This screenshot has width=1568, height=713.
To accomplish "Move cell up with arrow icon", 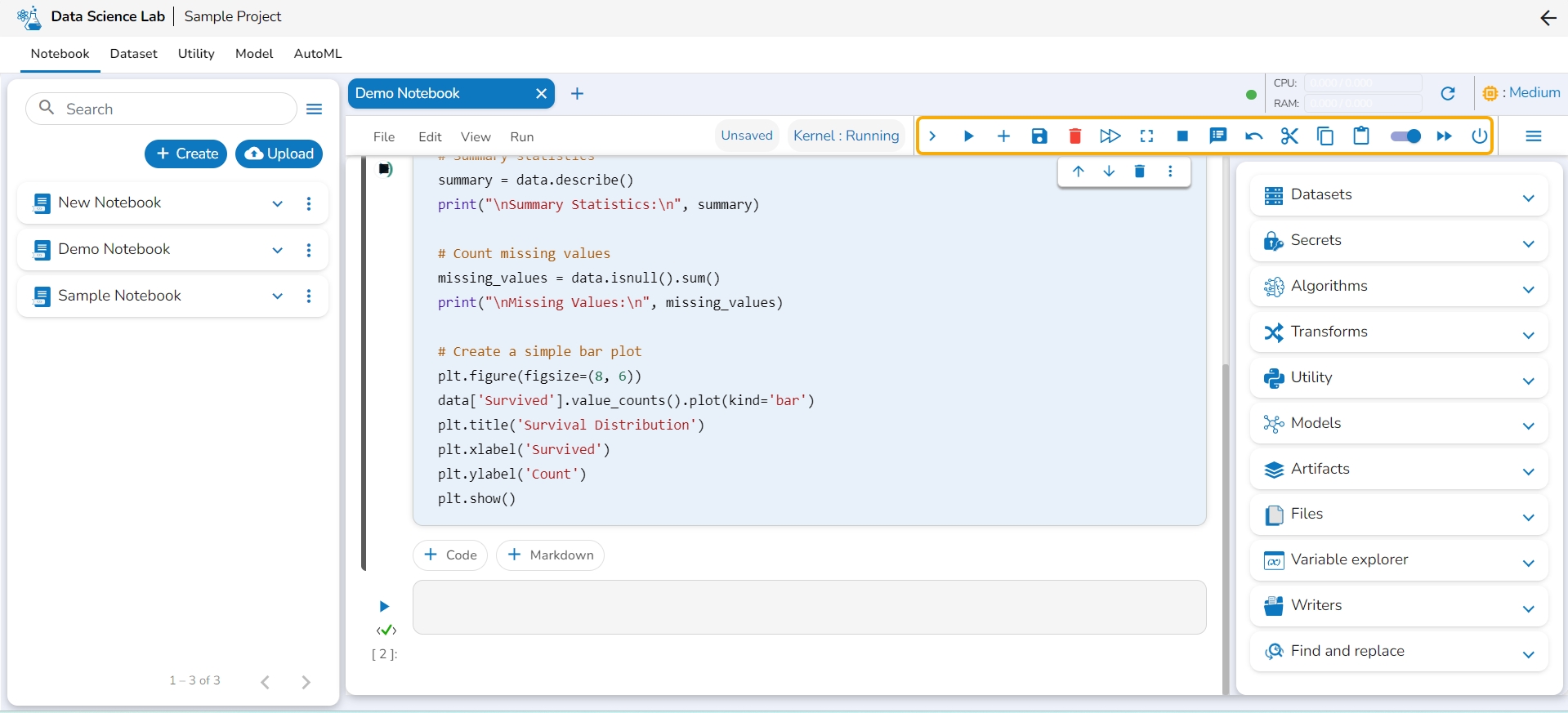I will coord(1079,172).
